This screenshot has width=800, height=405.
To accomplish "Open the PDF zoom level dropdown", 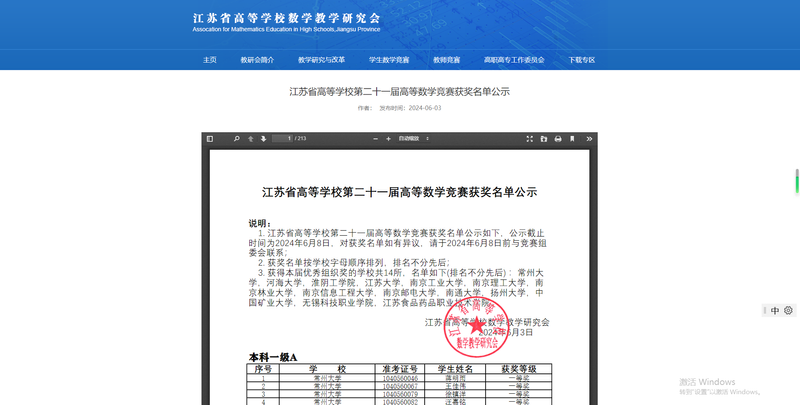I will (414, 138).
